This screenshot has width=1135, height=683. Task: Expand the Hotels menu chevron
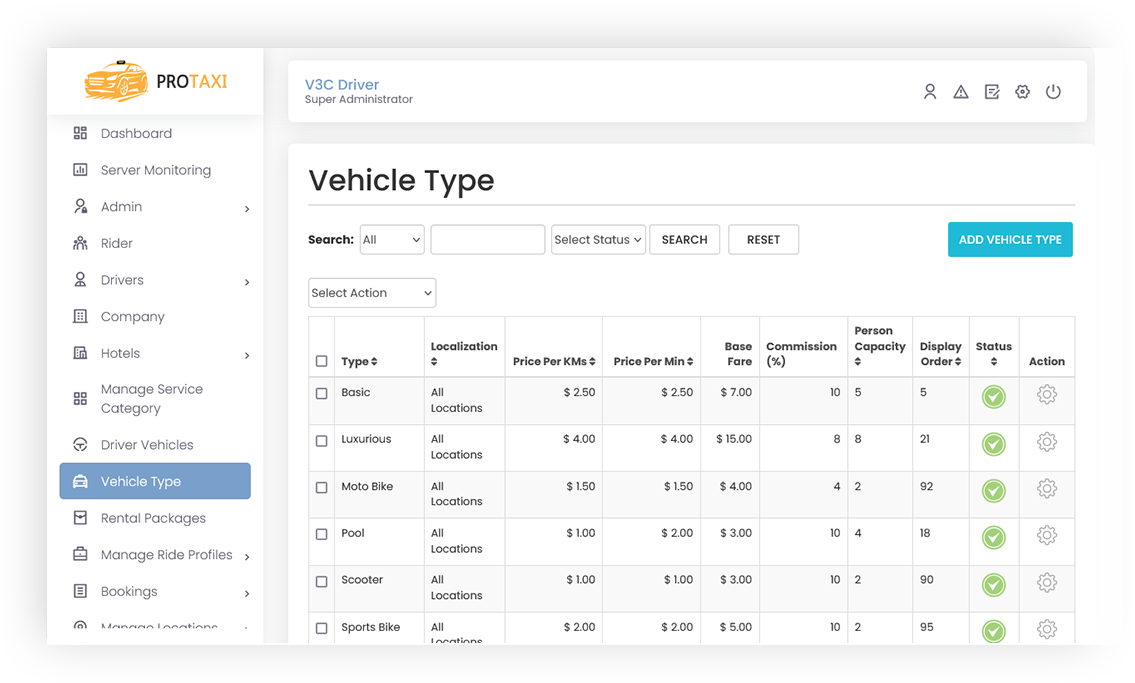247,355
